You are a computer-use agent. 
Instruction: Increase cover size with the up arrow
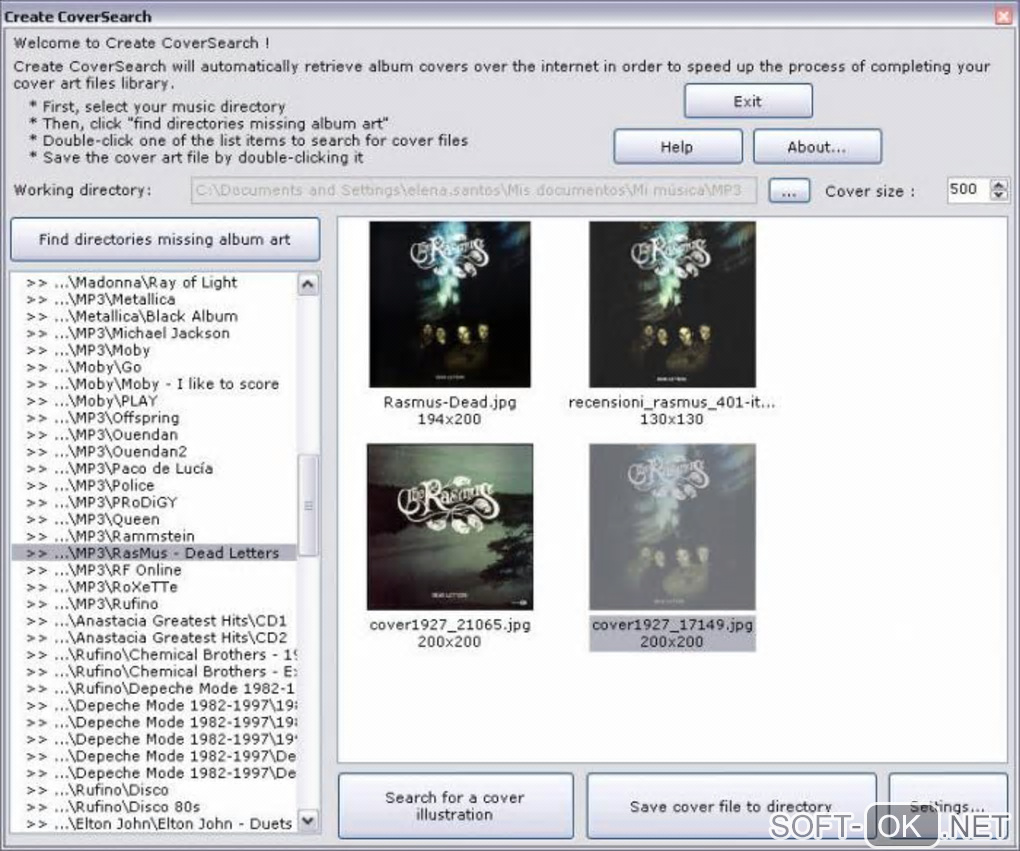click(x=999, y=185)
